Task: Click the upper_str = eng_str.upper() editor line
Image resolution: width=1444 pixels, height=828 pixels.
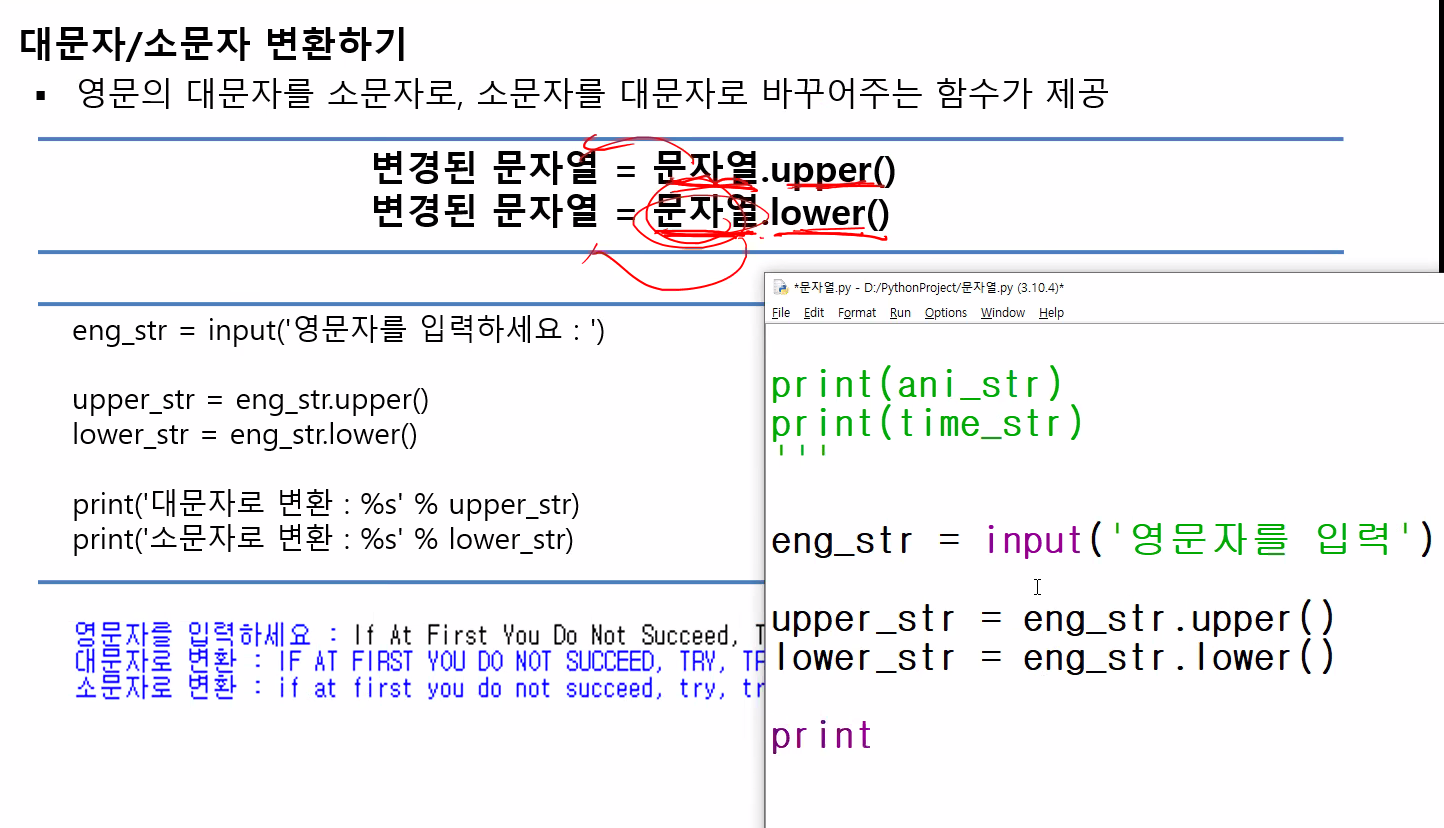Action: pos(1053,619)
